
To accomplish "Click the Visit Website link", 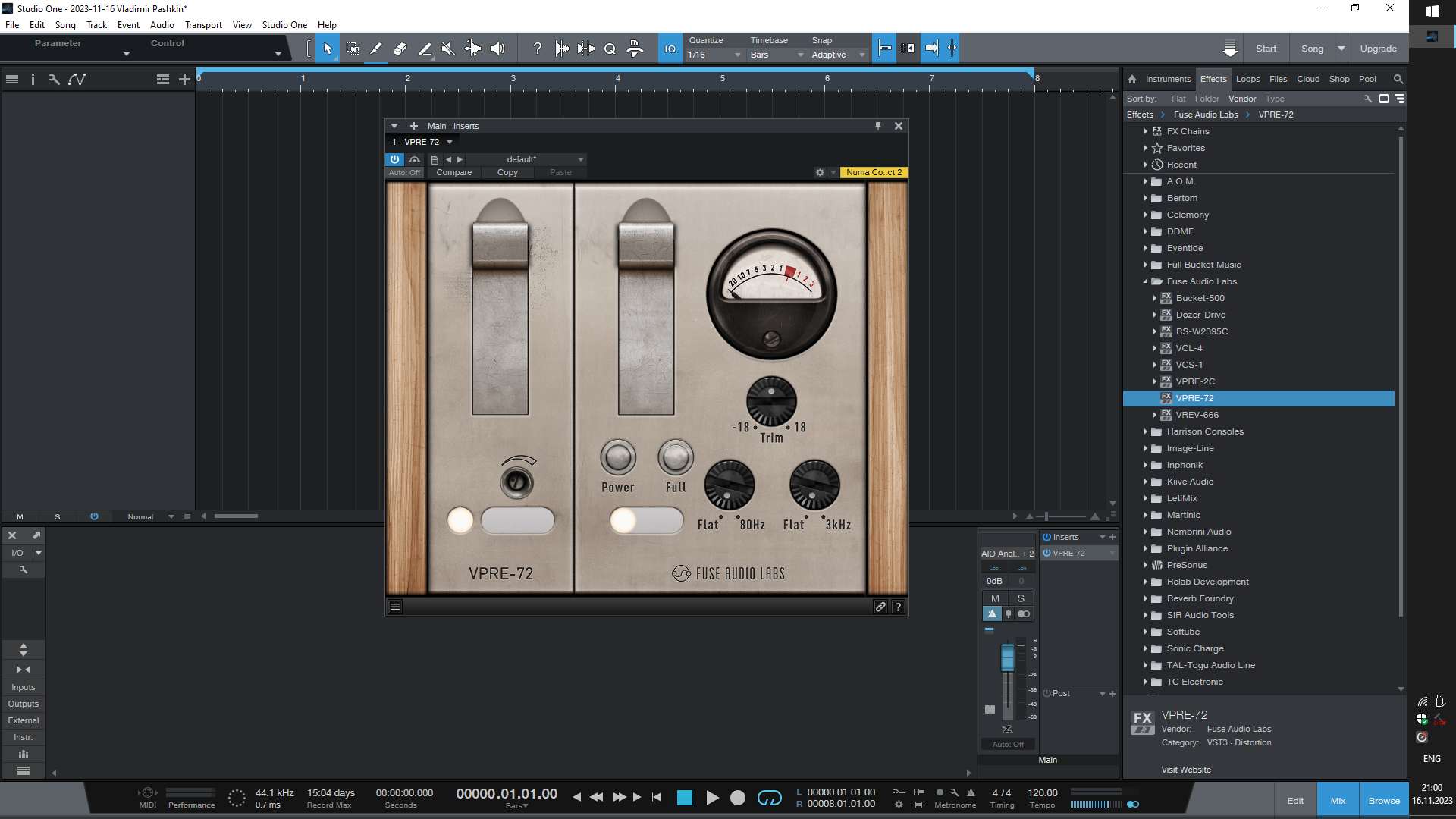I will pyautogui.click(x=1185, y=770).
